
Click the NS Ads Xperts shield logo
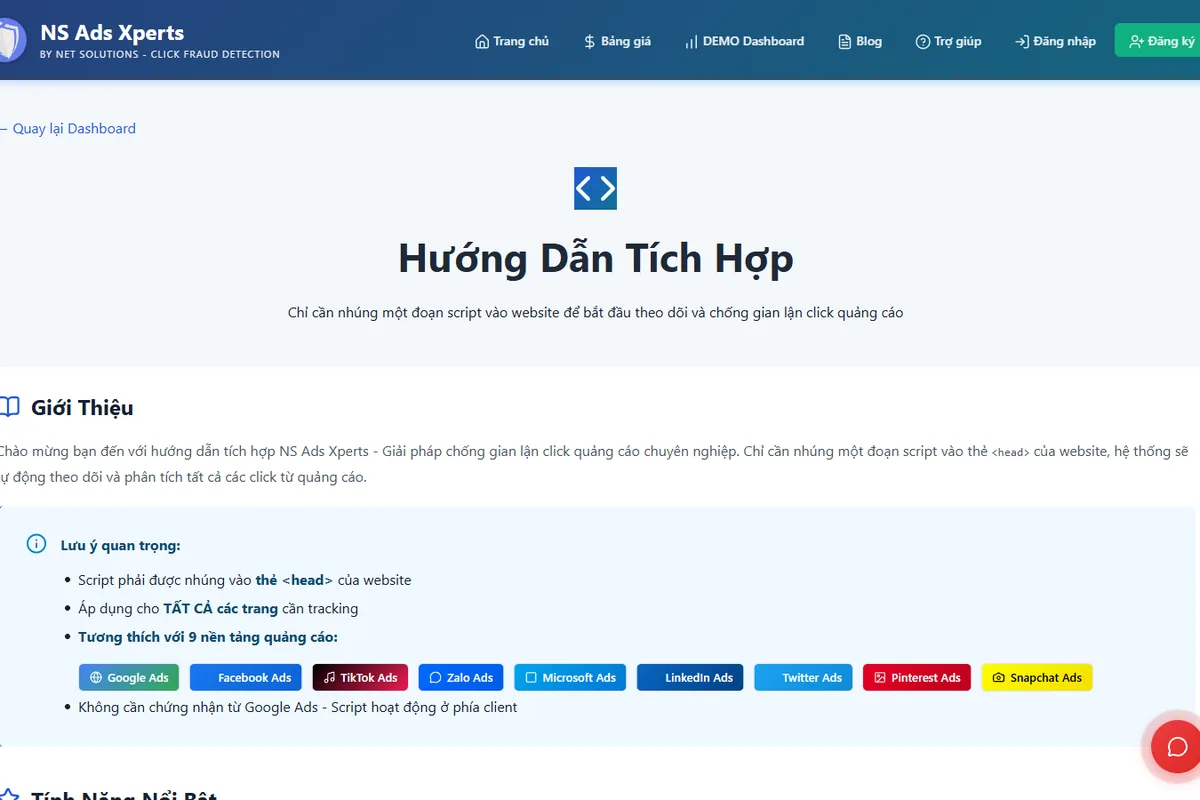(x=11, y=41)
